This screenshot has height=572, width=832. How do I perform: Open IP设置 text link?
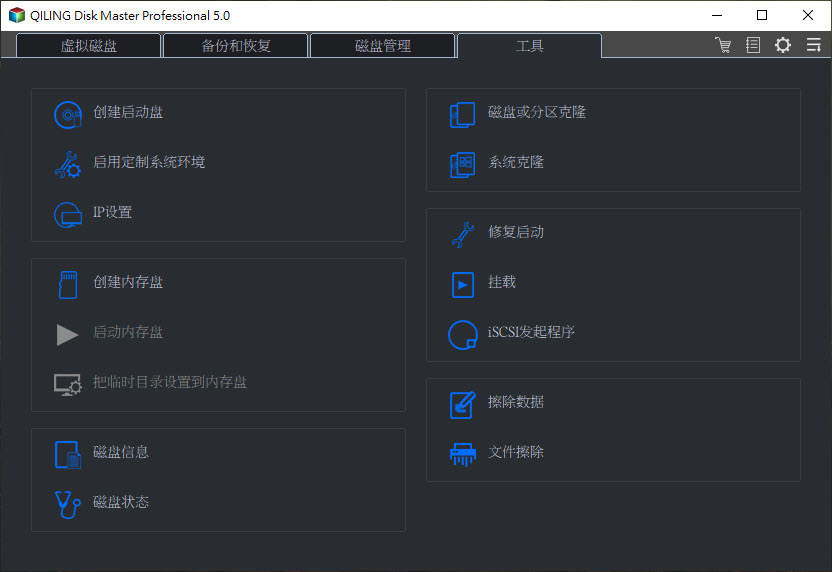point(112,212)
